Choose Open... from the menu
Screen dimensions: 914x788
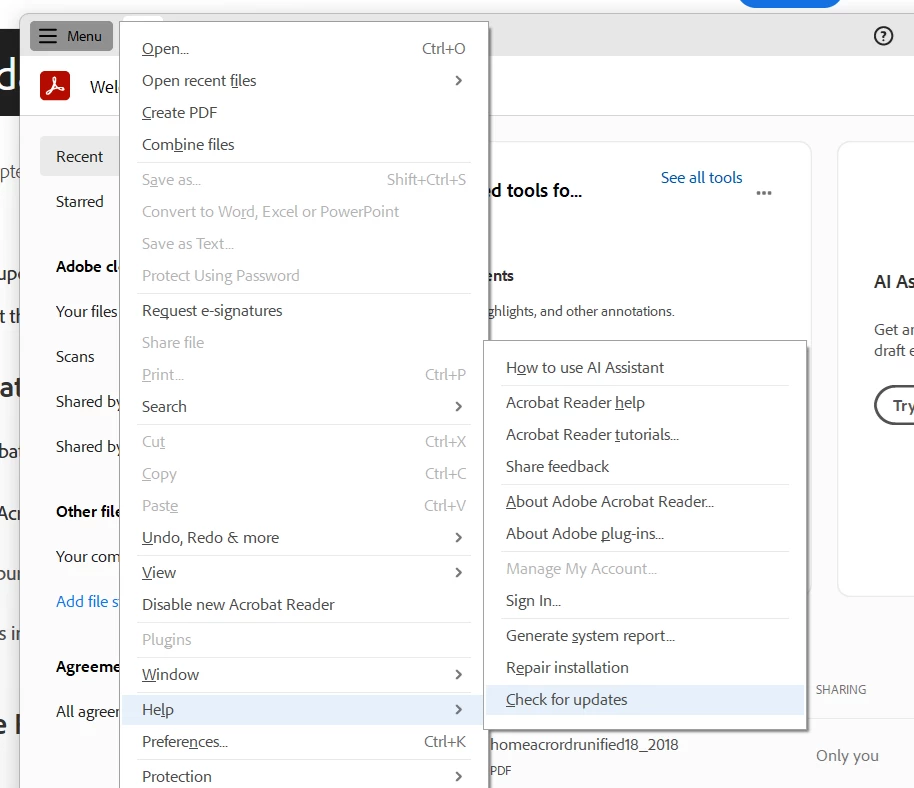[x=304, y=49]
